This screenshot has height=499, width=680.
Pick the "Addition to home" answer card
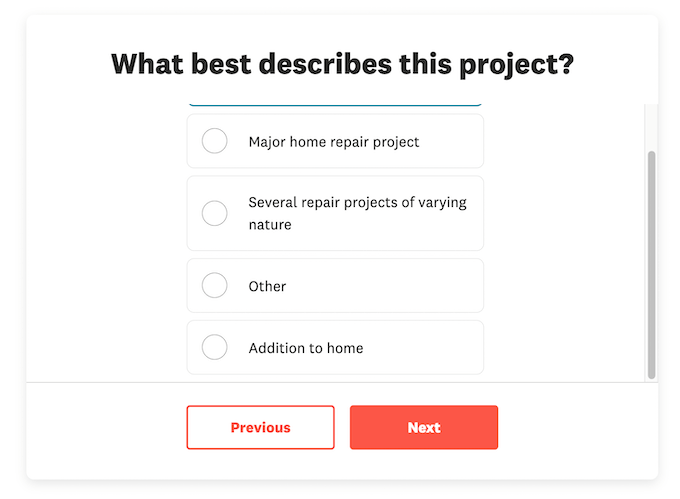(420, 348)
